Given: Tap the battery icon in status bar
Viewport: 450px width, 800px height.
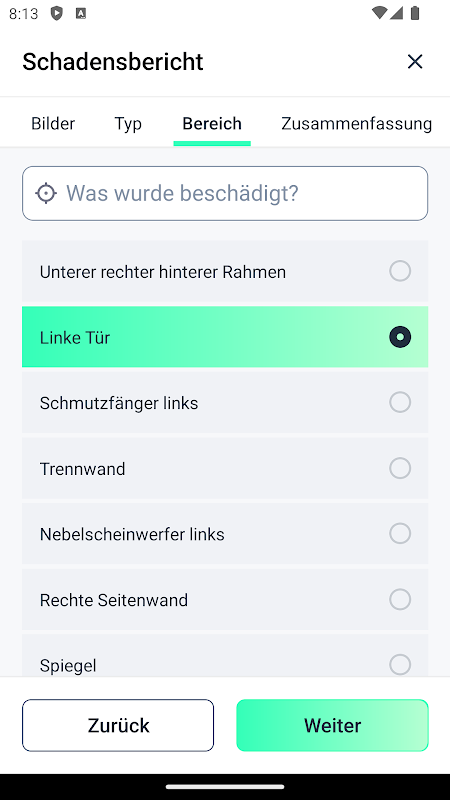Looking at the screenshot, I should coord(415,13).
